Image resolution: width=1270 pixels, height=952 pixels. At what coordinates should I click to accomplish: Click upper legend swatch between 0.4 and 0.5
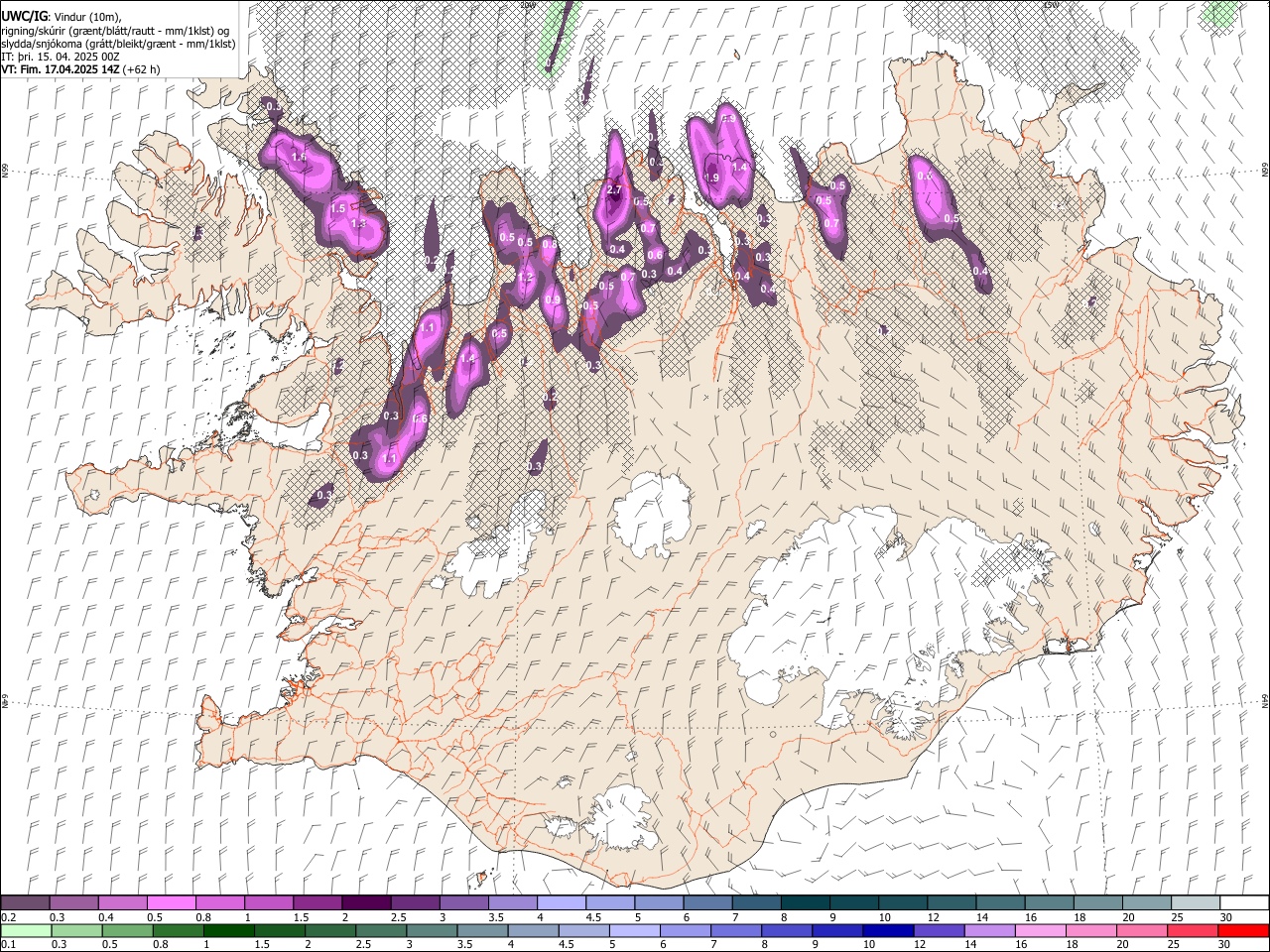coord(122,902)
